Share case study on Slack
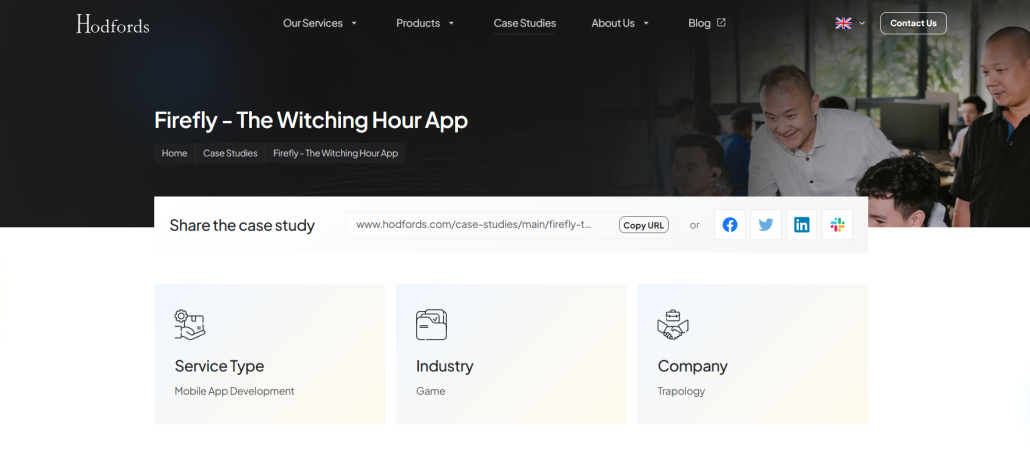The width and height of the screenshot is (1030, 468). tap(838, 225)
